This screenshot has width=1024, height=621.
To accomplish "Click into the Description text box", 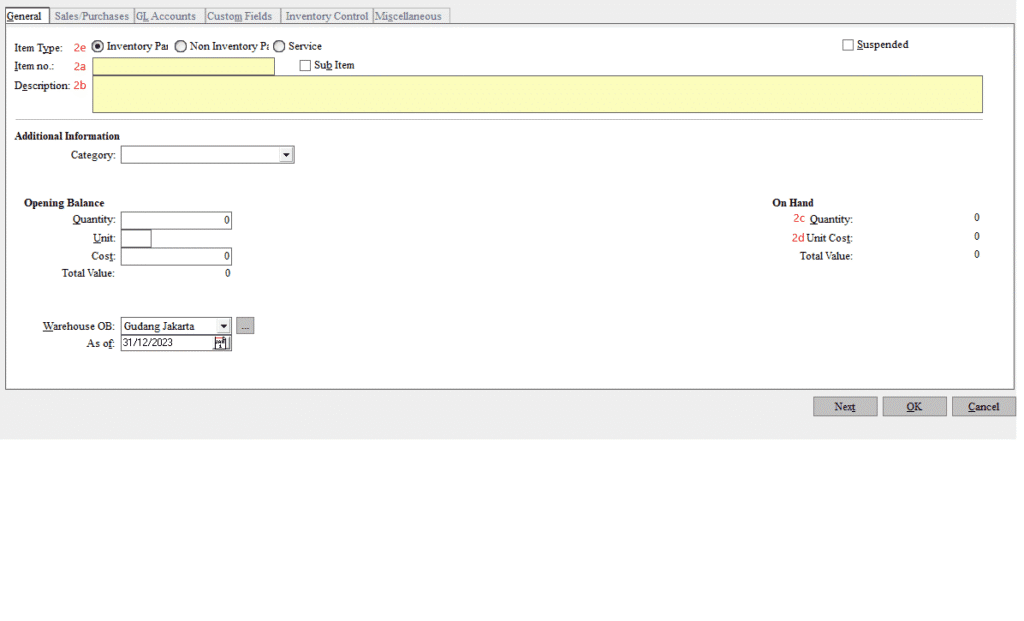I will tap(537, 94).
